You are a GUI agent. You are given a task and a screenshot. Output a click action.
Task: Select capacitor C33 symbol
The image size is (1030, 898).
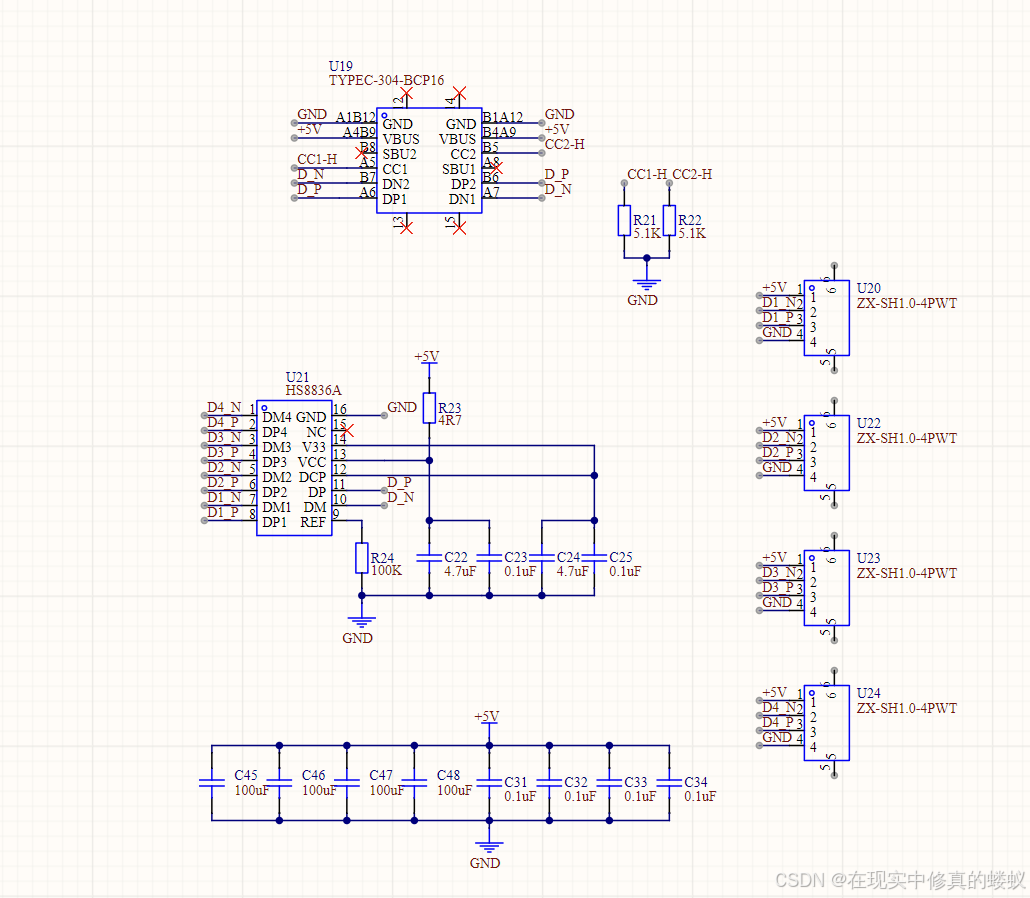pos(610,782)
